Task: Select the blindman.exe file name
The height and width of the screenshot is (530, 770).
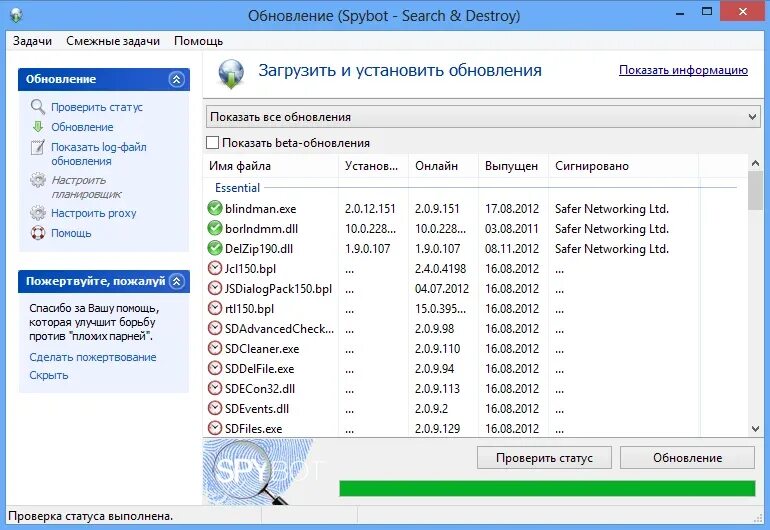Action: [260, 209]
